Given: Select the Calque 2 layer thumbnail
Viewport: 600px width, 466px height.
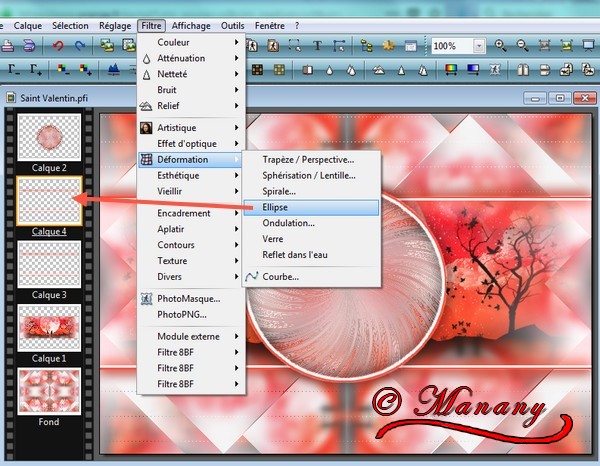Looking at the screenshot, I should [49, 137].
